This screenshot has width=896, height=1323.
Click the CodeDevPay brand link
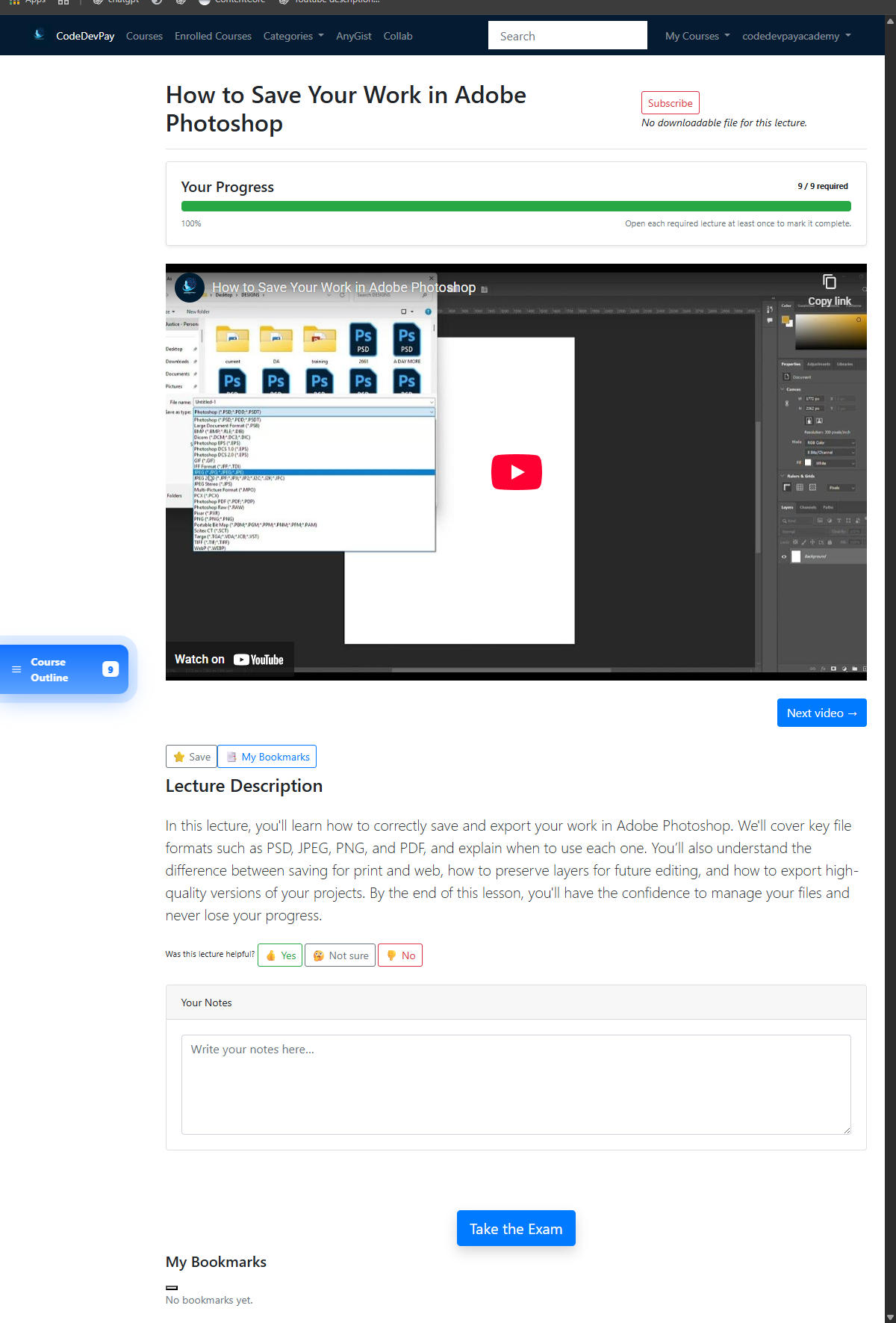85,36
